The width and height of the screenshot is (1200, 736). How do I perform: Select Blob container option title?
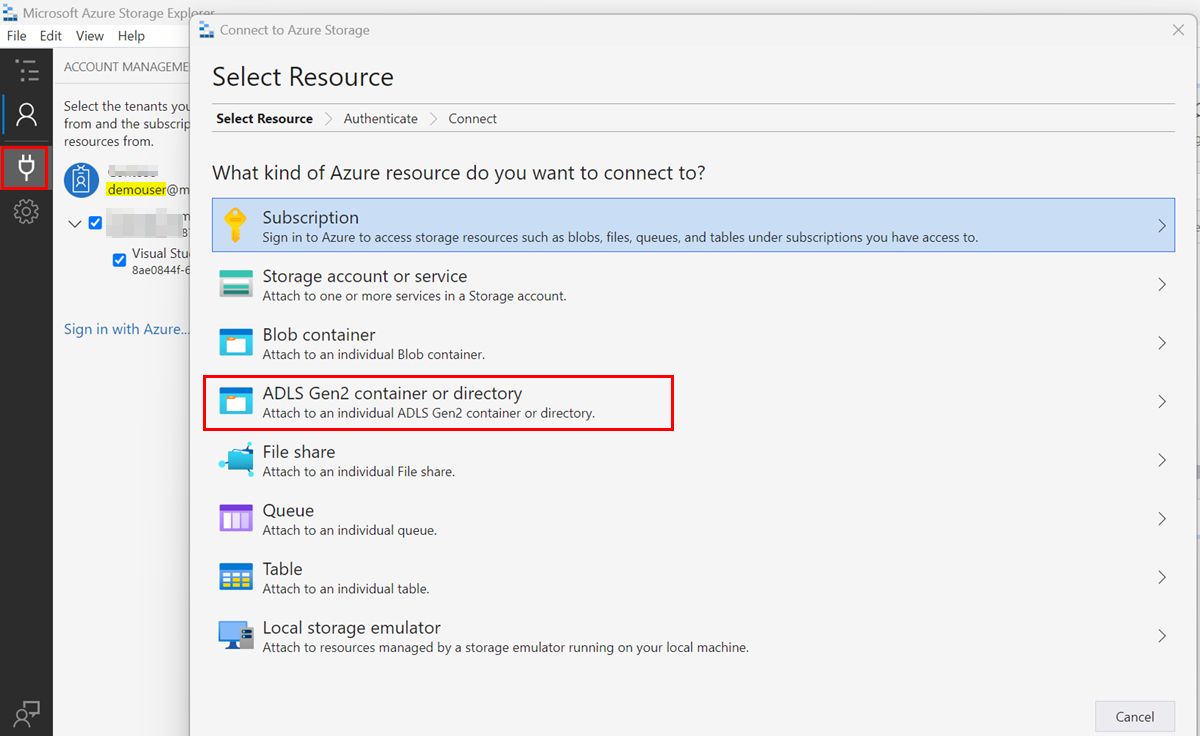click(319, 335)
